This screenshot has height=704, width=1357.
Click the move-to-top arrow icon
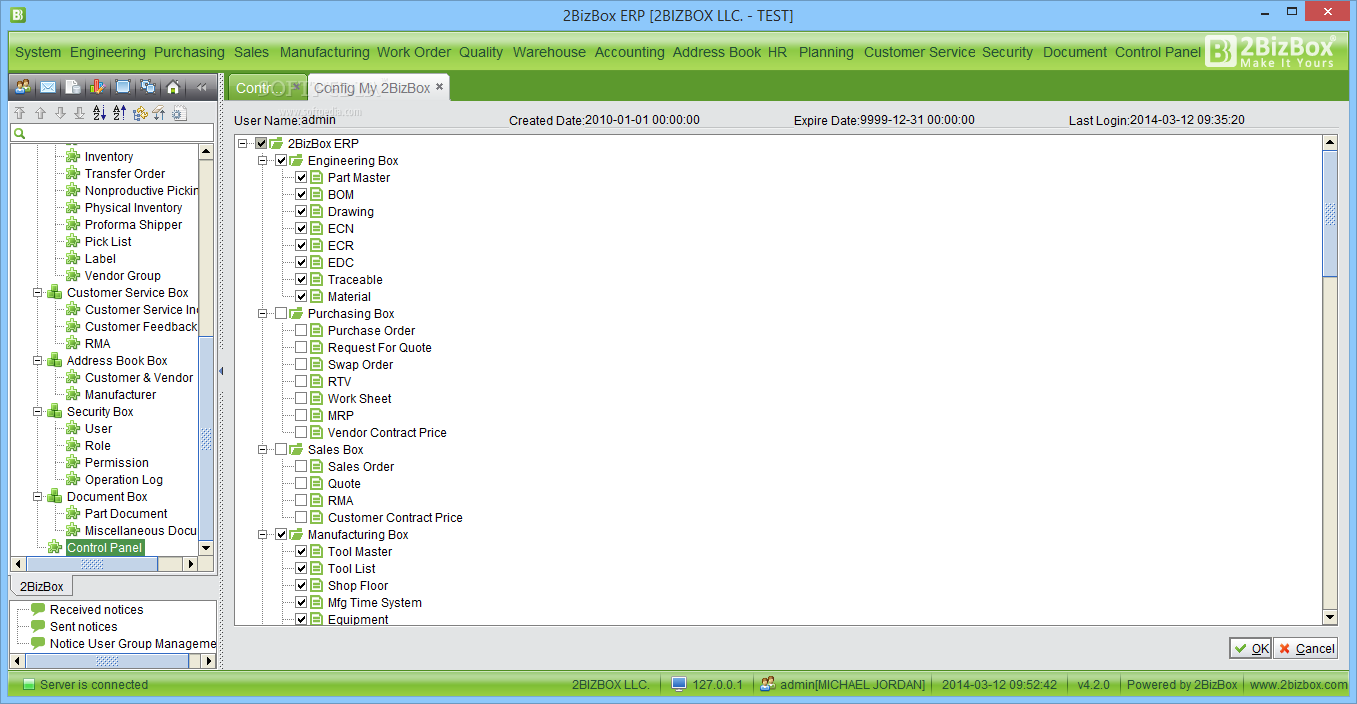[19, 113]
